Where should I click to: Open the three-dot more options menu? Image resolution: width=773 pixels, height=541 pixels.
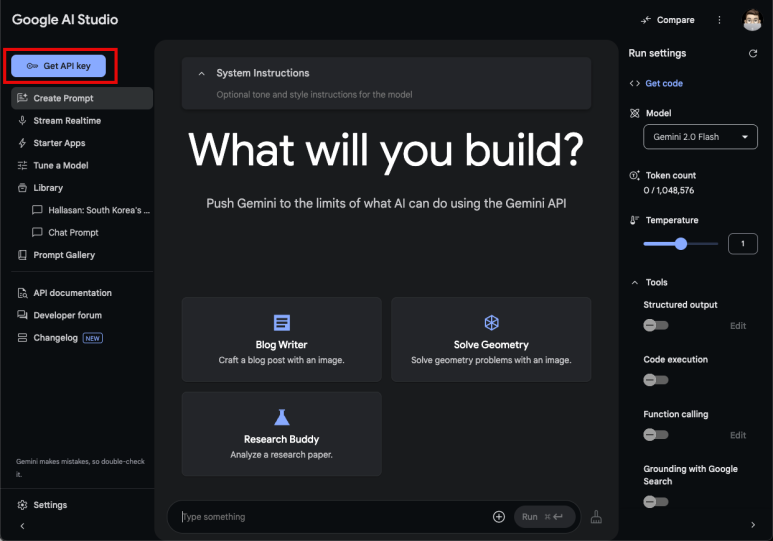pos(719,20)
